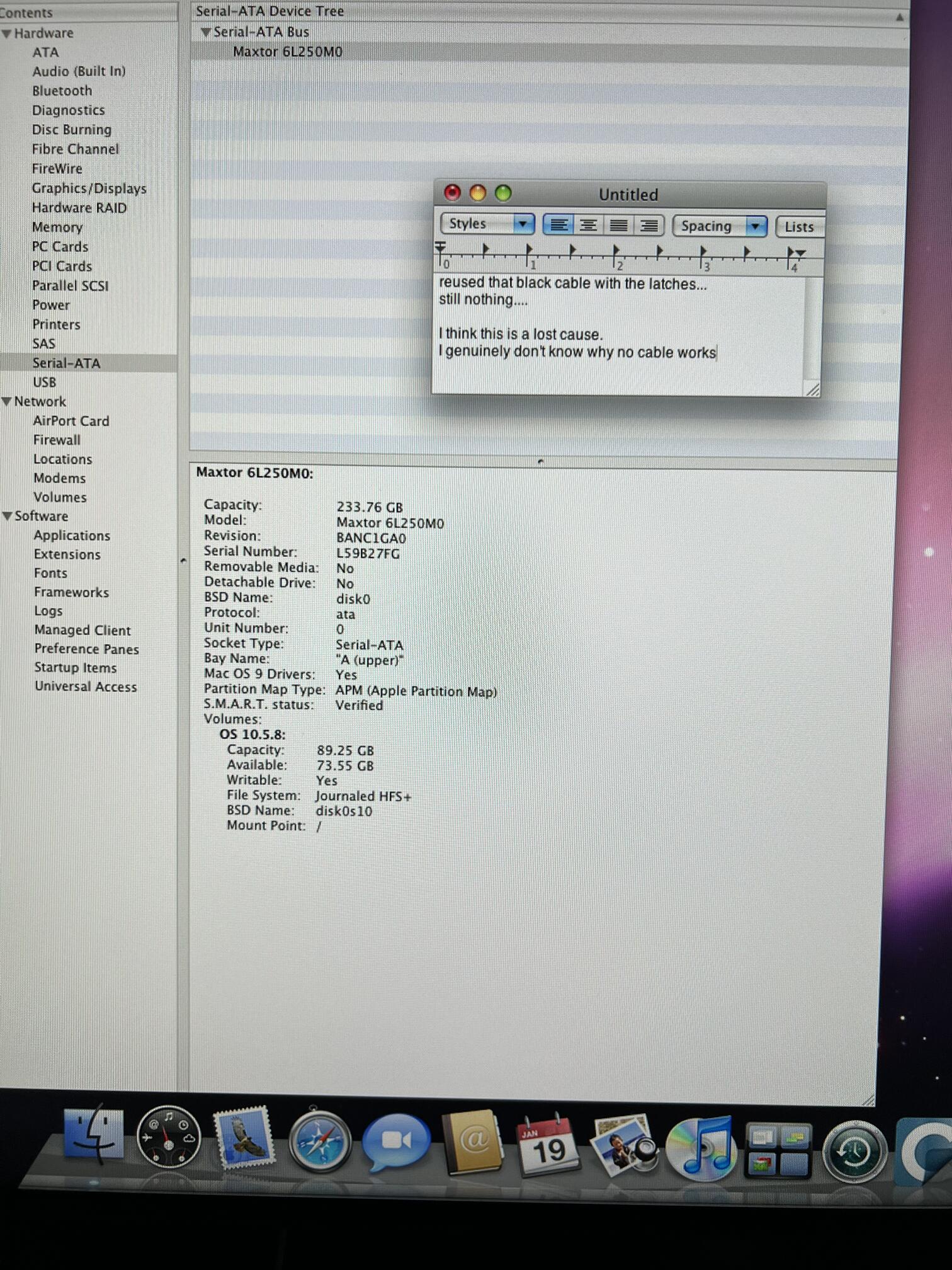Open Applications under Software
Screen dimensions: 952x1270
pyautogui.click(x=72, y=535)
